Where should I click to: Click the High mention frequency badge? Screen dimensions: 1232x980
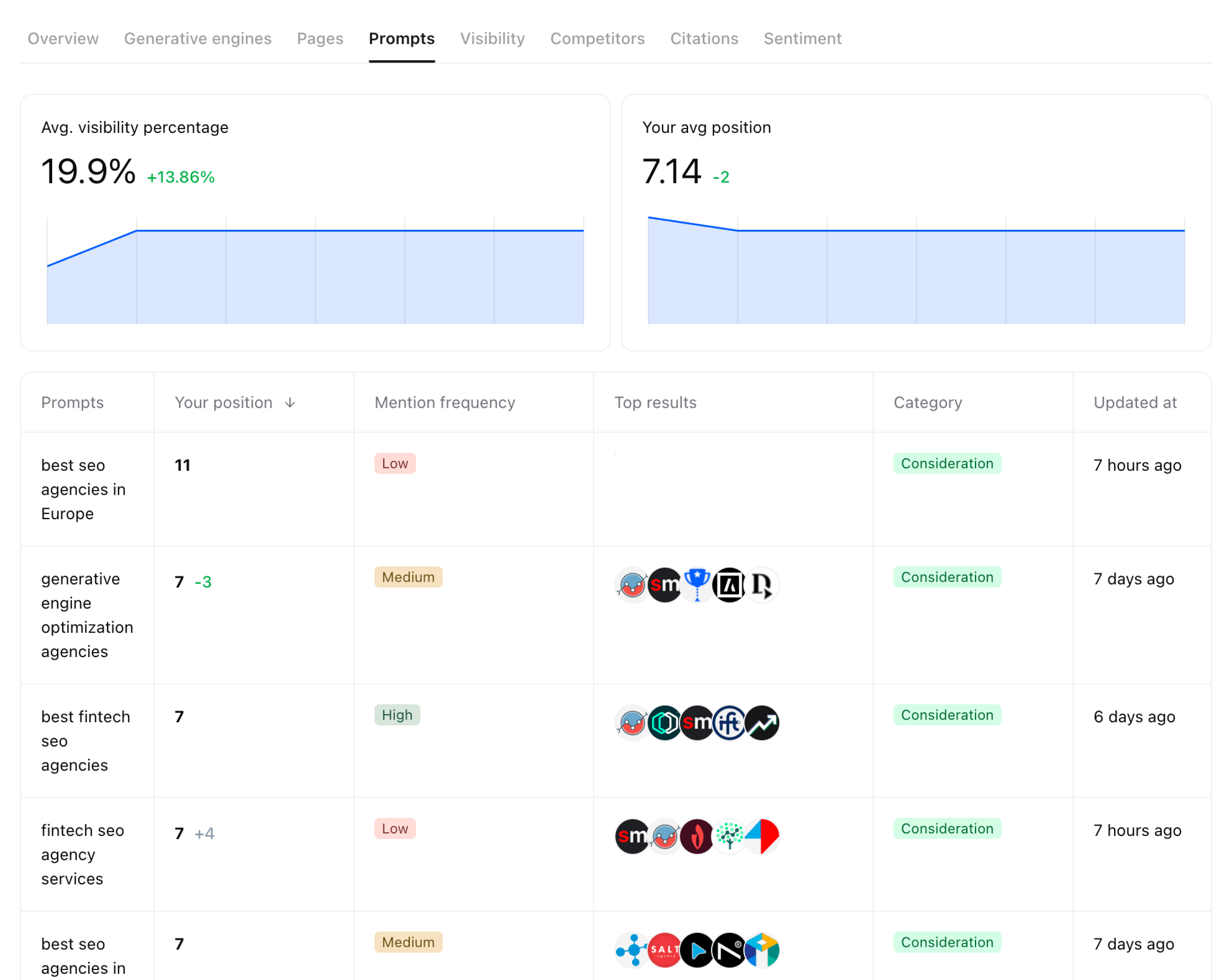(397, 715)
